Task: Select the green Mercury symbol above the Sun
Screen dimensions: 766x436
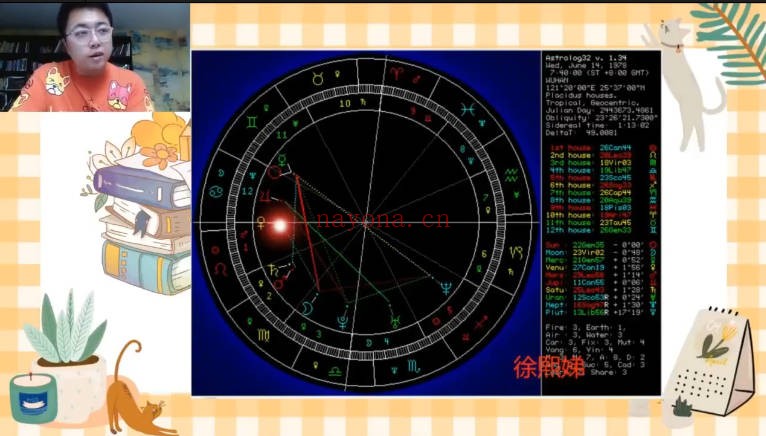Action: [282, 159]
